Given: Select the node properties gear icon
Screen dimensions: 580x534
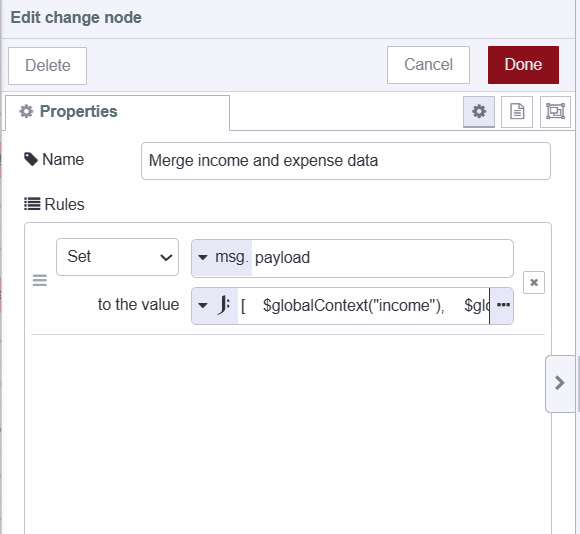Looking at the screenshot, I should pos(479,112).
